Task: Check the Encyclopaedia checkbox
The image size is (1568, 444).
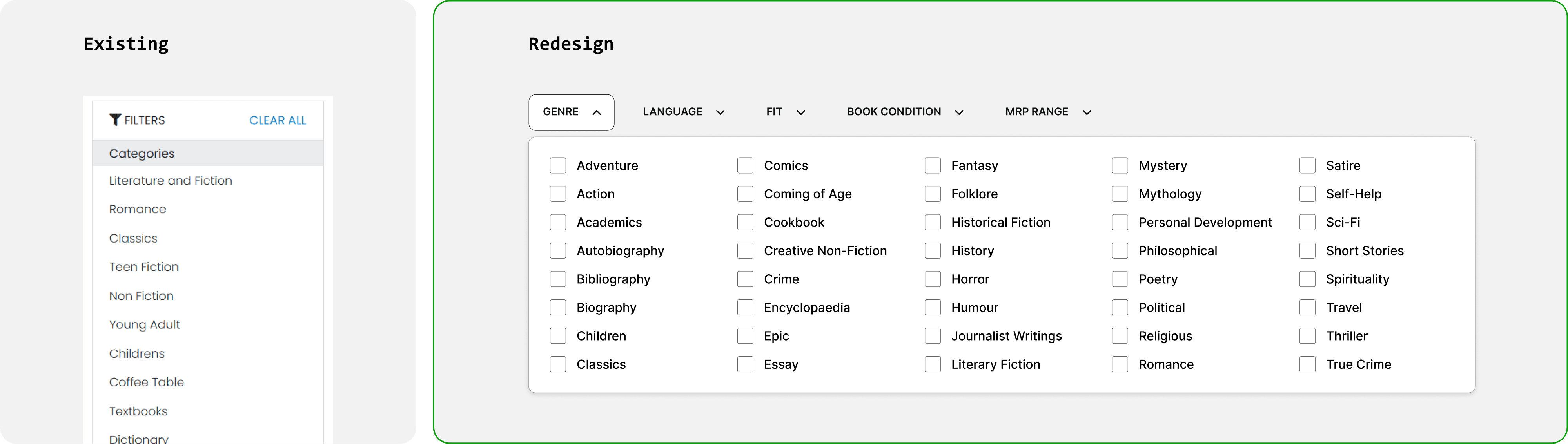Action: click(x=745, y=308)
